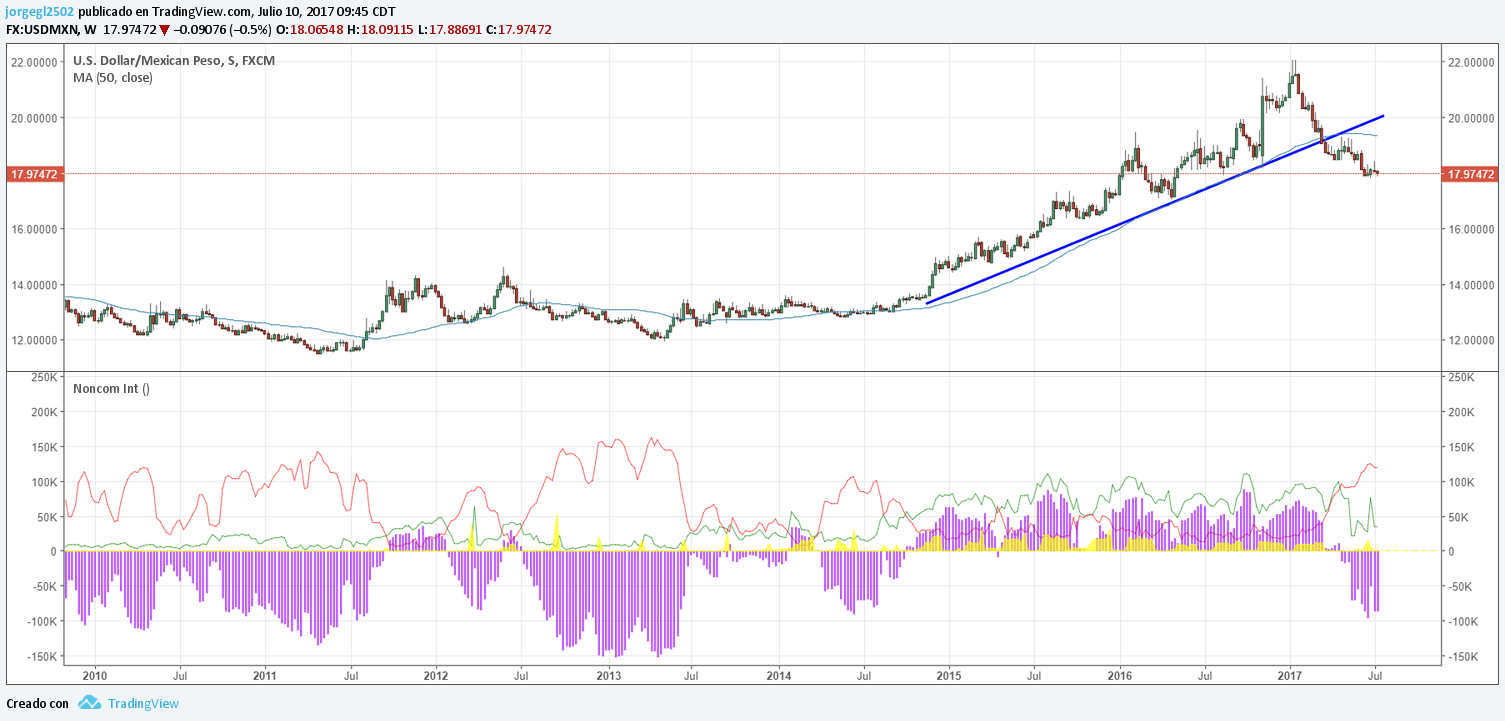Click the close value C:17.97472
Screen dimensions: 1505x721
tap(518, 29)
